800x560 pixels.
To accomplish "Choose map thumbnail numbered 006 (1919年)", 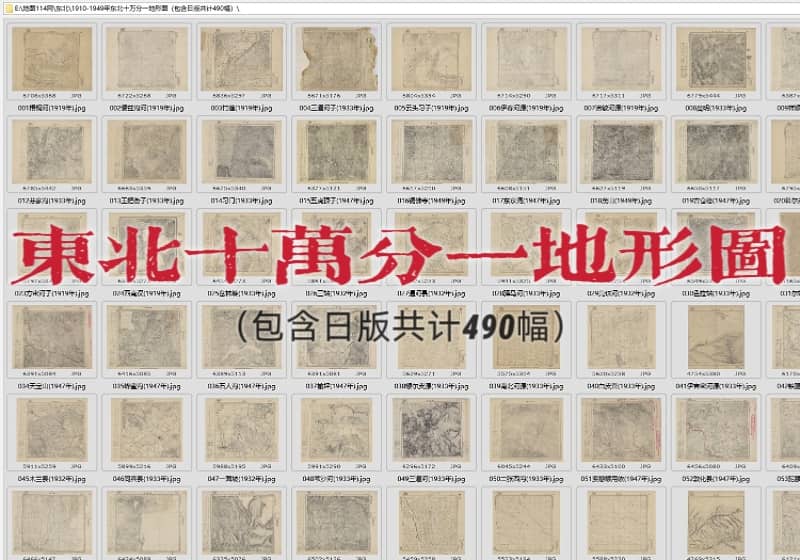I will point(527,59).
